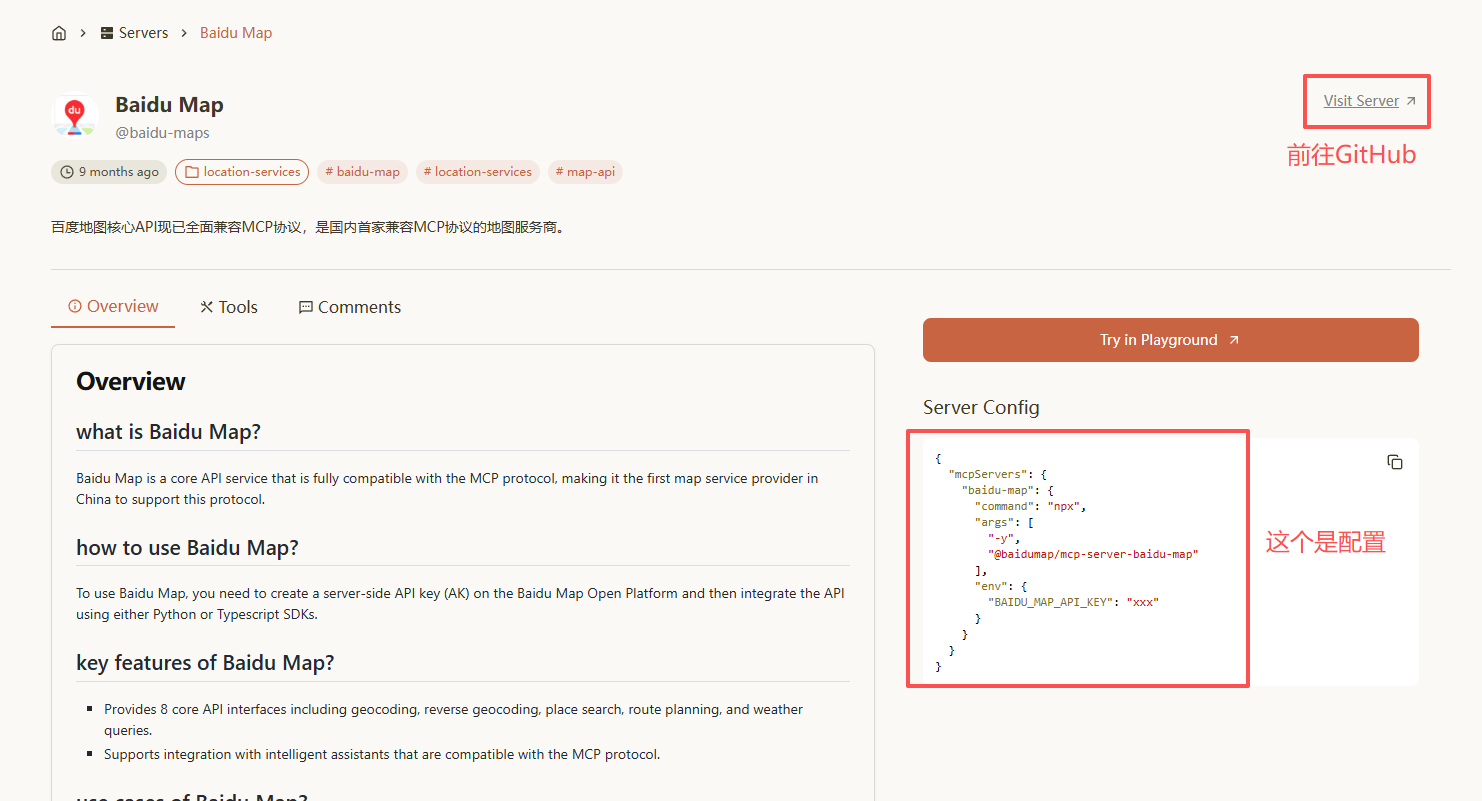Click the "command": "npx" config line

(1030, 506)
